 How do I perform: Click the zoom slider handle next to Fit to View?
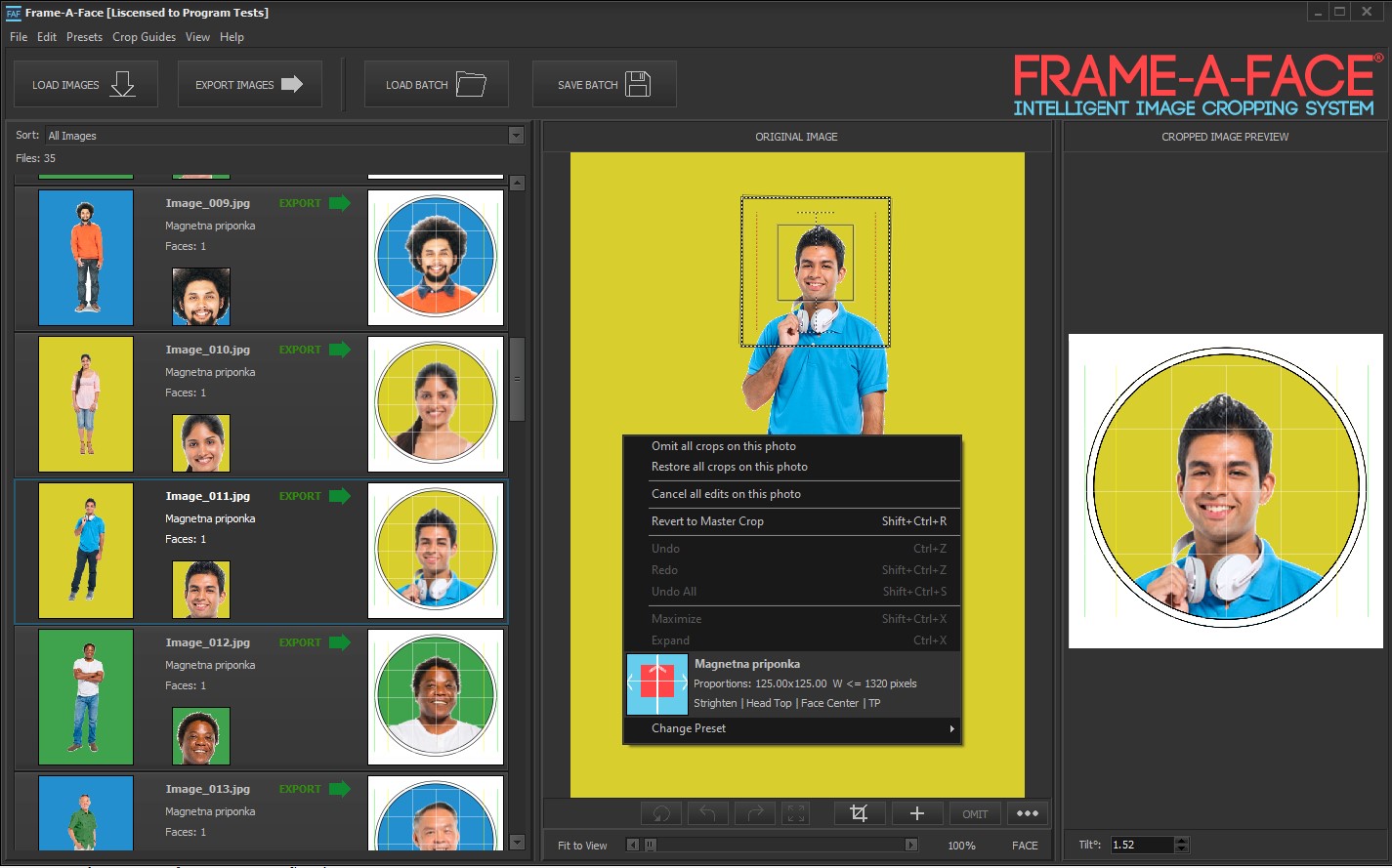coord(651,846)
